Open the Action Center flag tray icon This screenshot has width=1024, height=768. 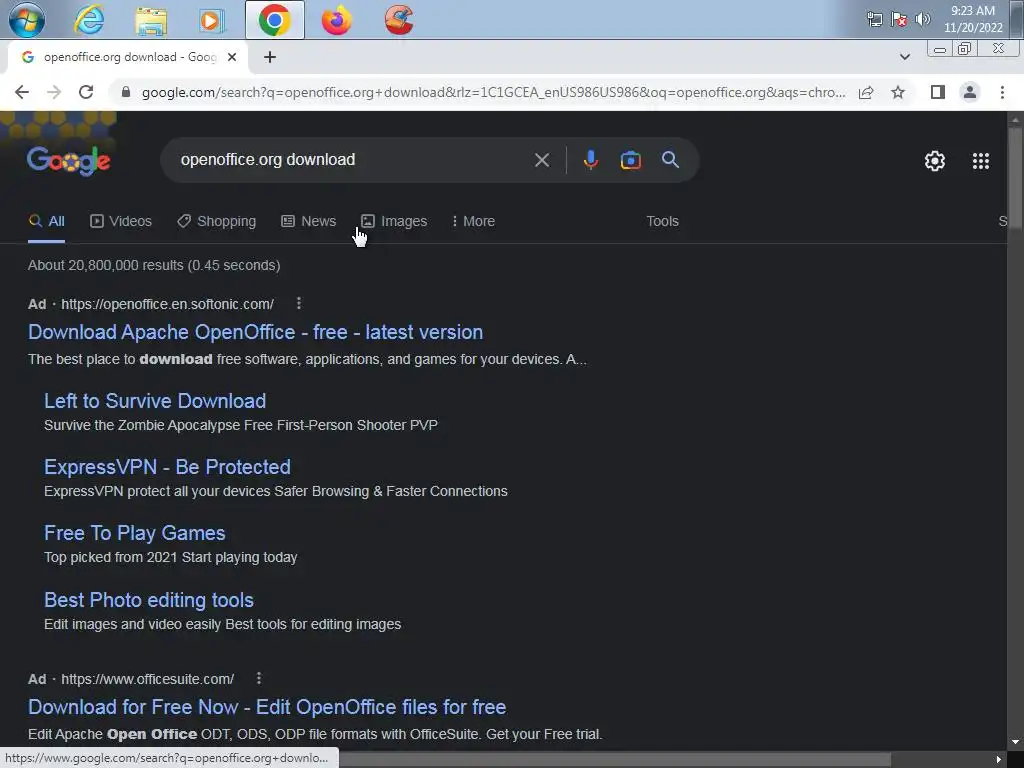[899, 19]
